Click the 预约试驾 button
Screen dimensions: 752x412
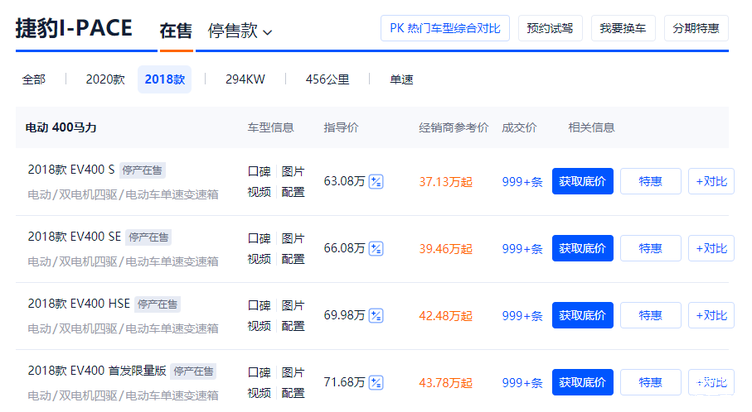pyautogui.click(x=550, y=28)
